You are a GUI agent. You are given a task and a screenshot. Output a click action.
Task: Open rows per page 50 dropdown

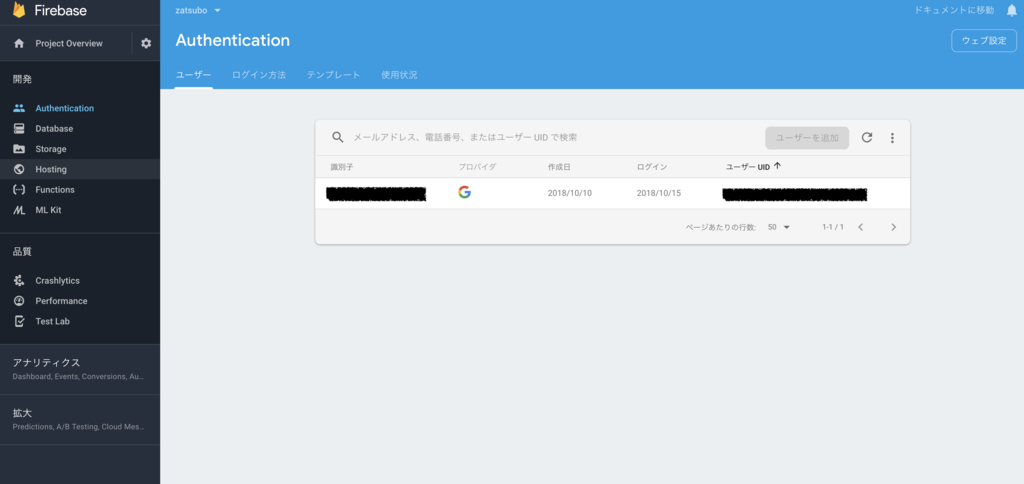click(x=779, y=227)
